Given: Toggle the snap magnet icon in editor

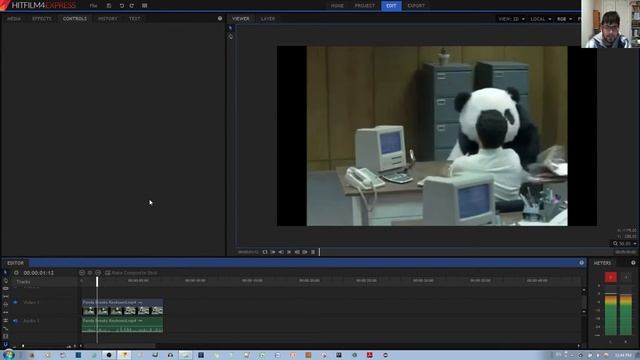Looking at the screenshot, I should coord(5,344).
